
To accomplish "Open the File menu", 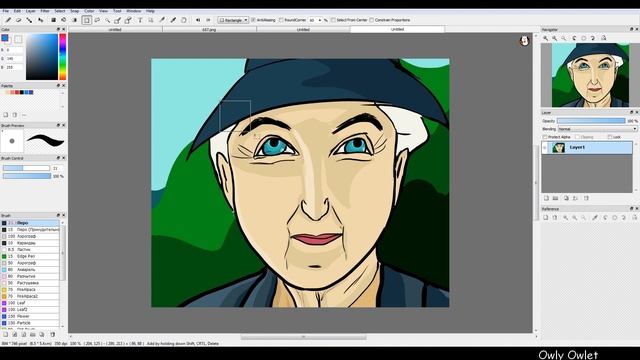I will pos(6,11).
